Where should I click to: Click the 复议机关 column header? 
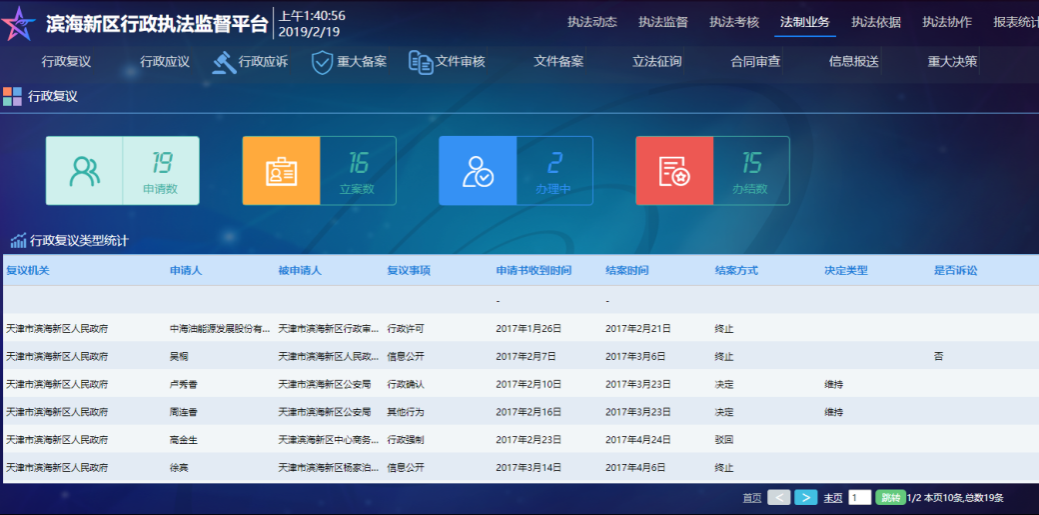tap(28, 270)
